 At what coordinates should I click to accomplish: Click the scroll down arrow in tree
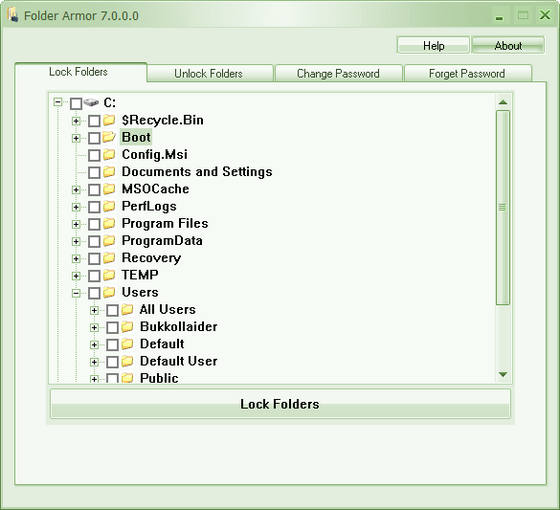[x=503, y=374]
